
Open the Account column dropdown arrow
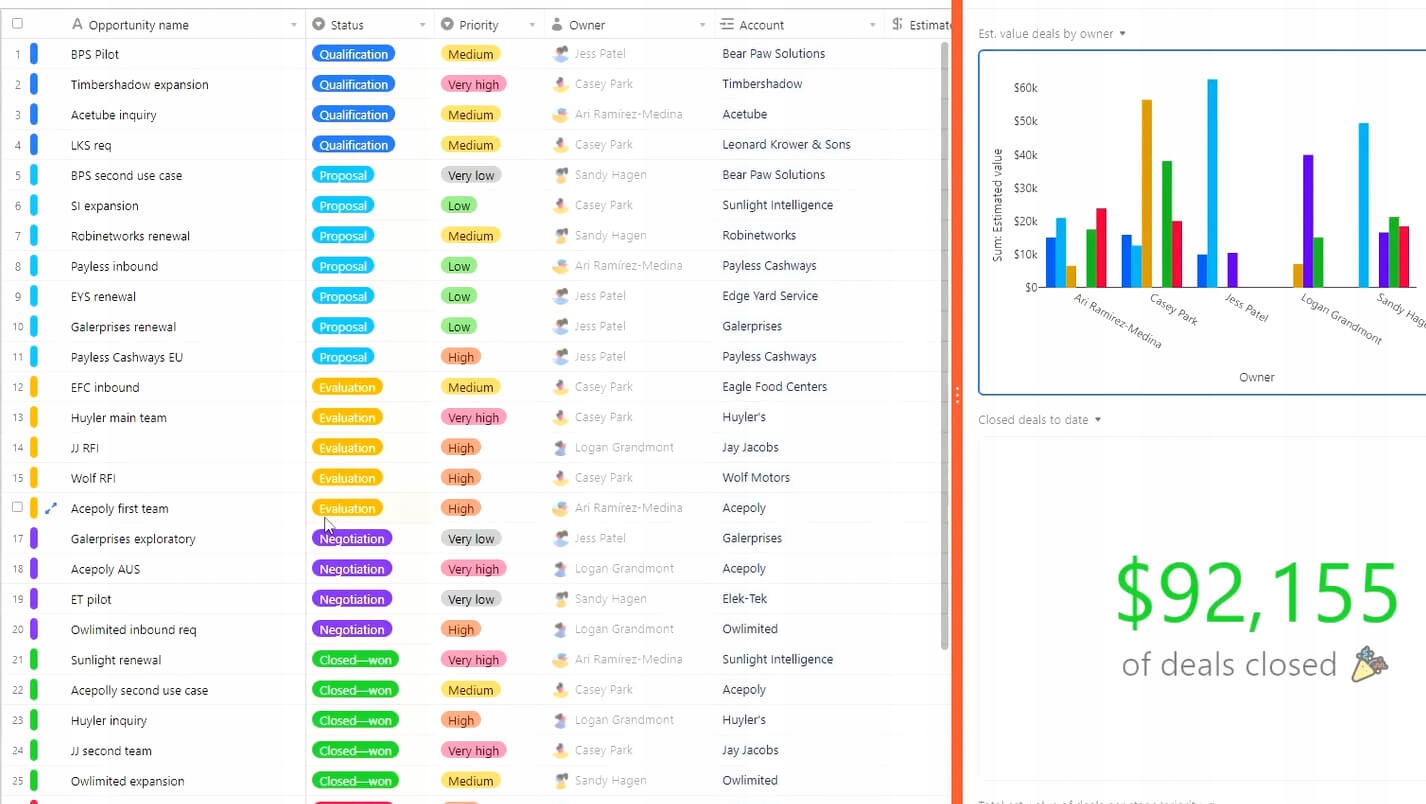coord(872,25)
